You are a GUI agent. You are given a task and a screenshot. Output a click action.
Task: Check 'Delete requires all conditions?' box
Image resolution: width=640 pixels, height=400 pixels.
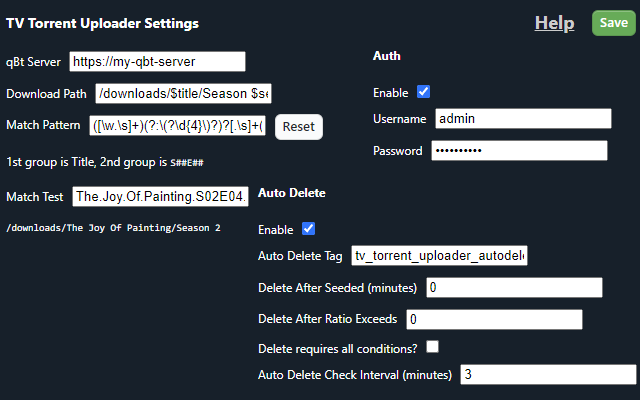tap(433, 347)
